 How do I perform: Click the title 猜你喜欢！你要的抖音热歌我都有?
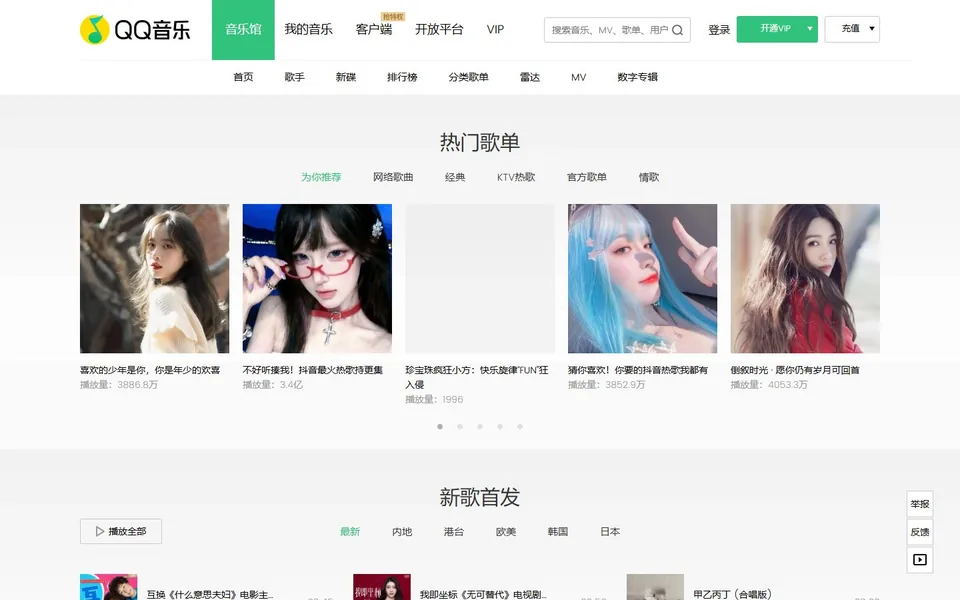click(x=638, y=370)
